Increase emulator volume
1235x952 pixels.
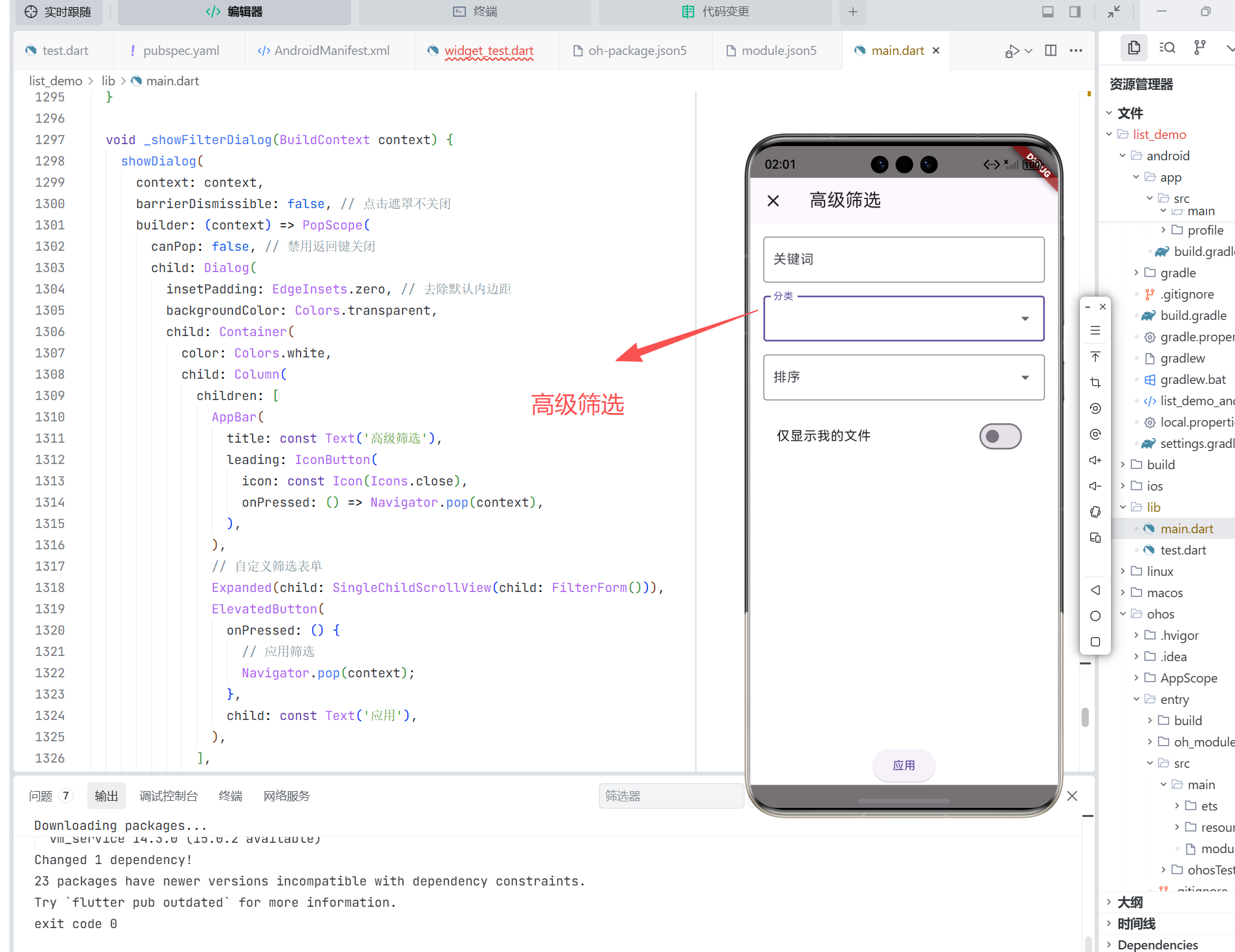coord(1095,460)
